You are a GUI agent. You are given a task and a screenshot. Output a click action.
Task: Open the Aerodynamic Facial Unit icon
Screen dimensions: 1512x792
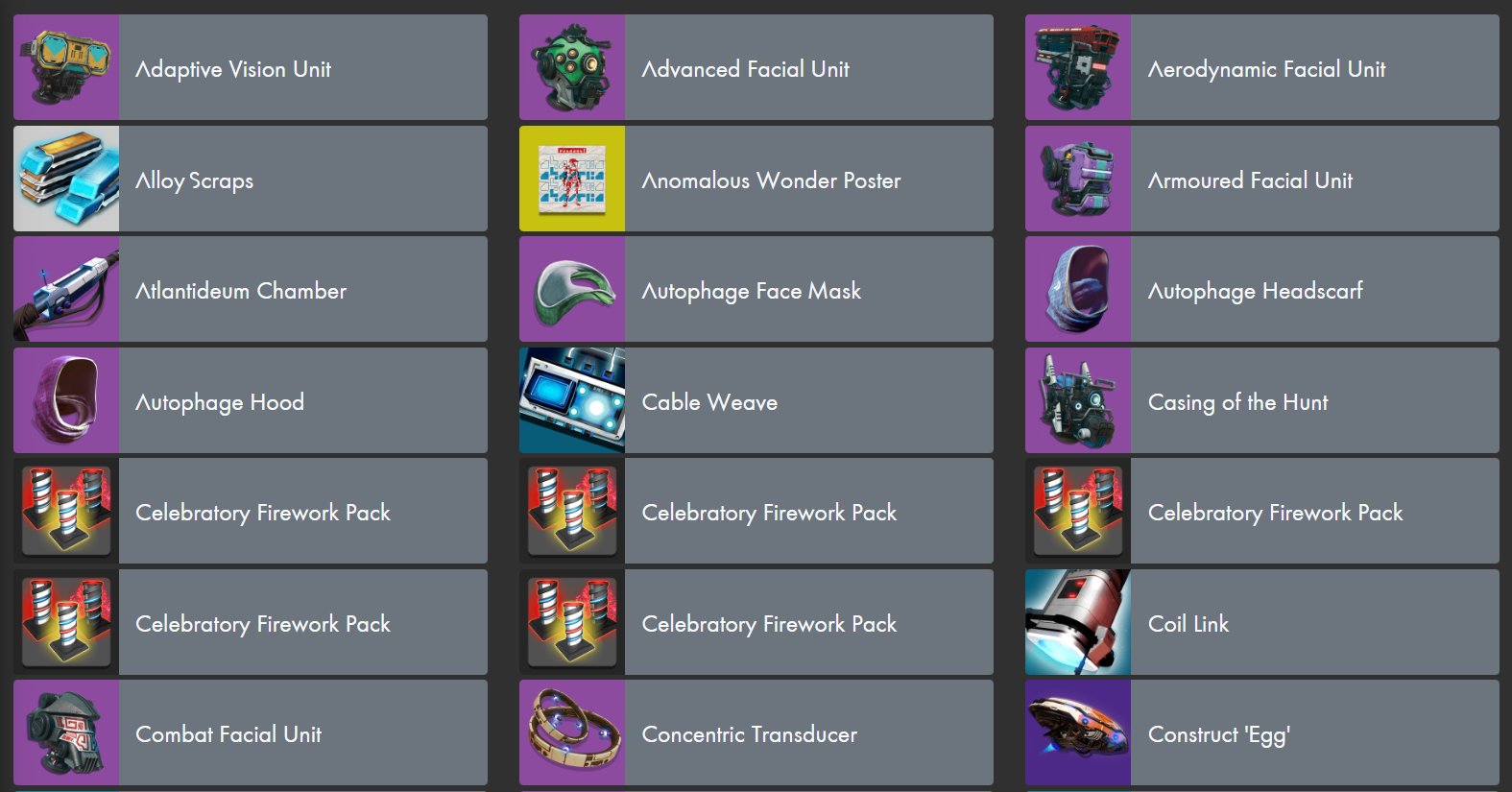tap(1078, 67)
